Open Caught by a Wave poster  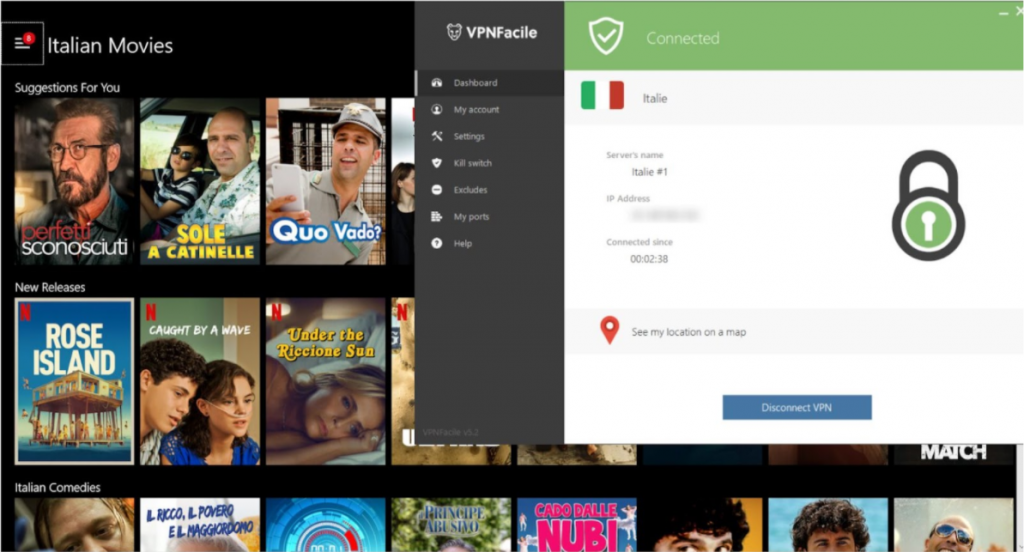tap(200, 382)
